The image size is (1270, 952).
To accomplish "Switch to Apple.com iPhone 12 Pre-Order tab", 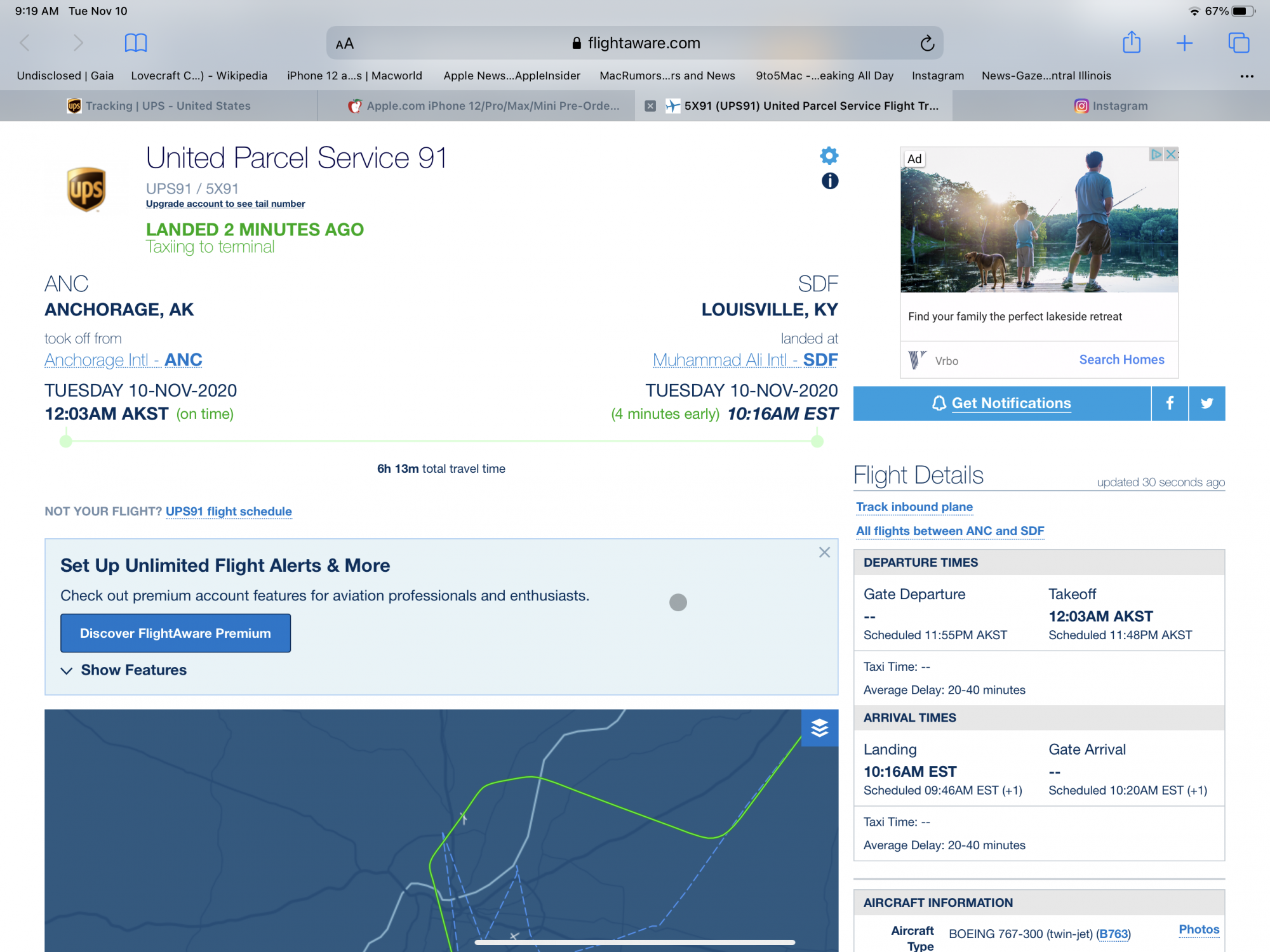I will [x=476, y=106].
